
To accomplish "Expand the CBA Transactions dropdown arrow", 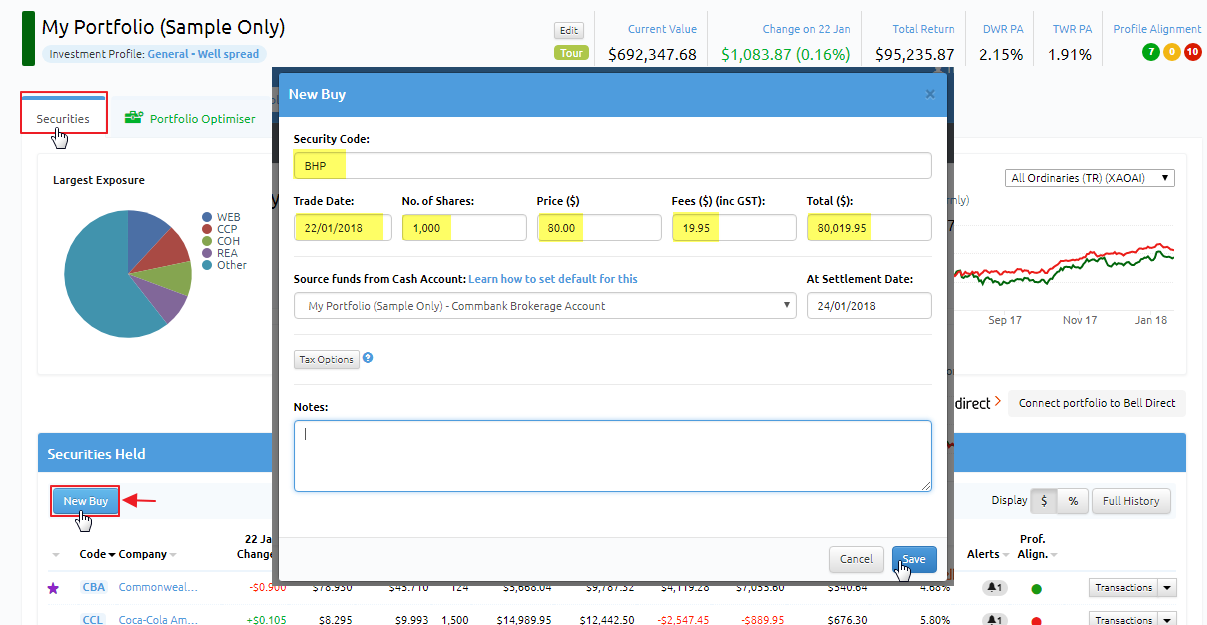I will click(x=1166, y=588).
